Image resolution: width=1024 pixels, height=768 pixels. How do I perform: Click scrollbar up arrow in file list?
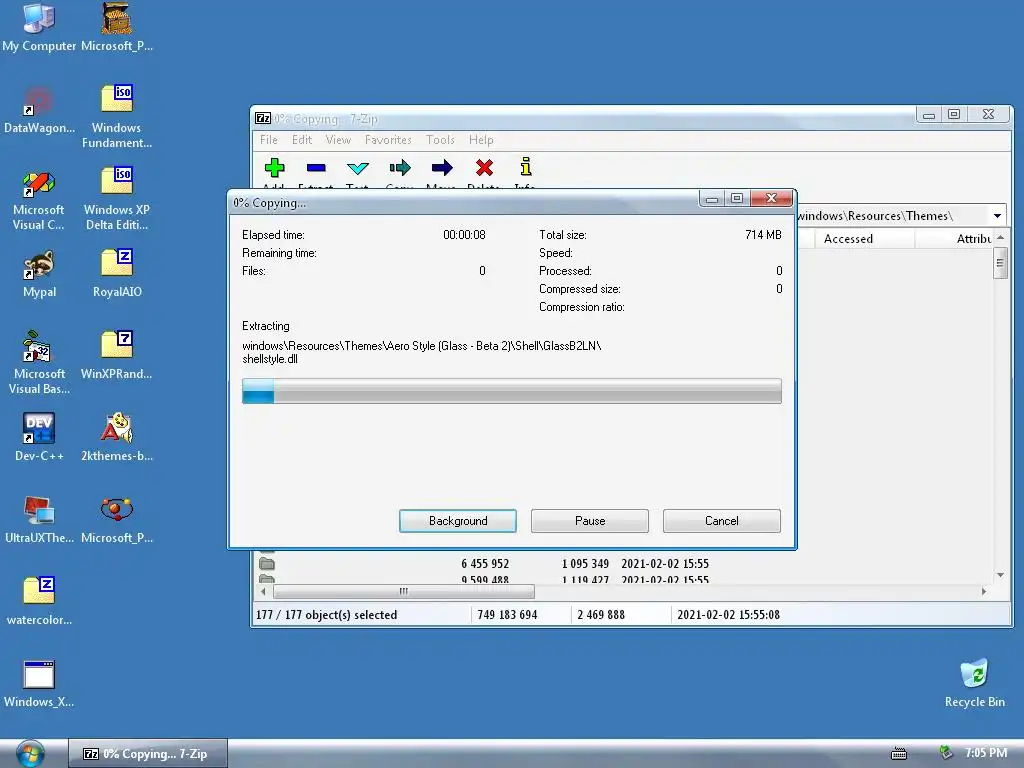click(1000, 238)
